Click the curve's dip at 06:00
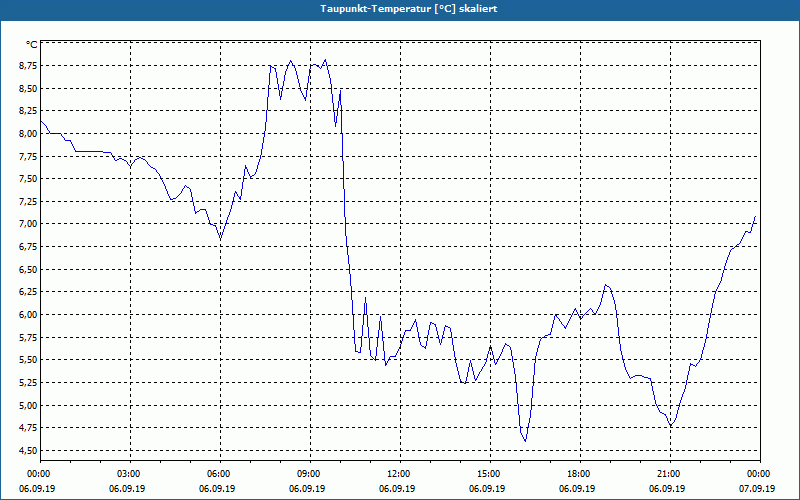The image size is (800, 500). coord(220,238)
